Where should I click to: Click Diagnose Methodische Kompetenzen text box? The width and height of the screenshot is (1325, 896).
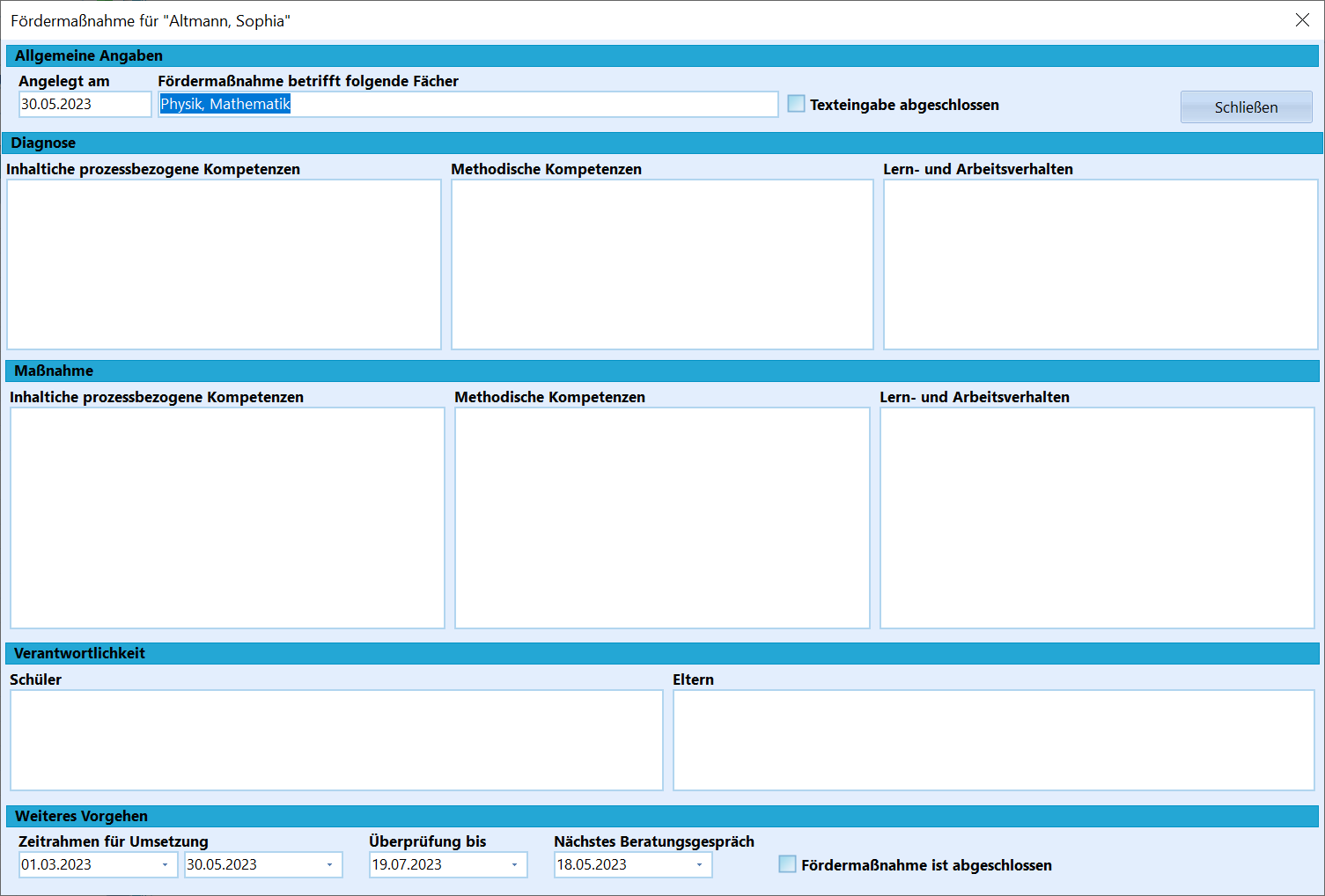662,264
